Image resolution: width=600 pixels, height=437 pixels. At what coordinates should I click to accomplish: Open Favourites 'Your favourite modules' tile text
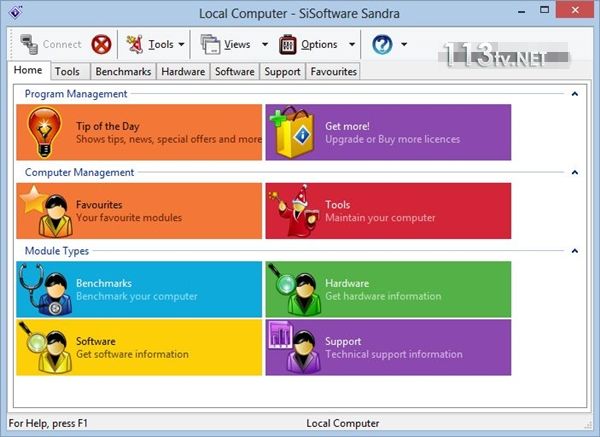point(129,211)
